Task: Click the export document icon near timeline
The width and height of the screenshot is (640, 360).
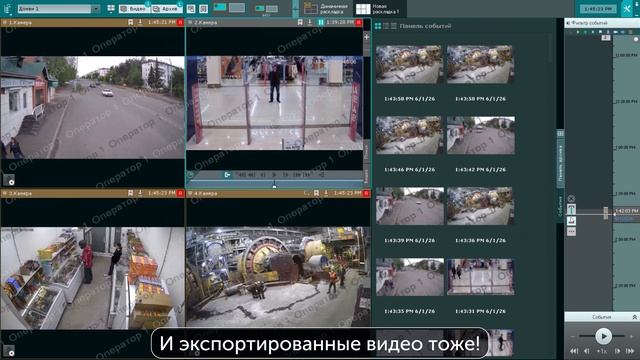Action: (571, 220)
